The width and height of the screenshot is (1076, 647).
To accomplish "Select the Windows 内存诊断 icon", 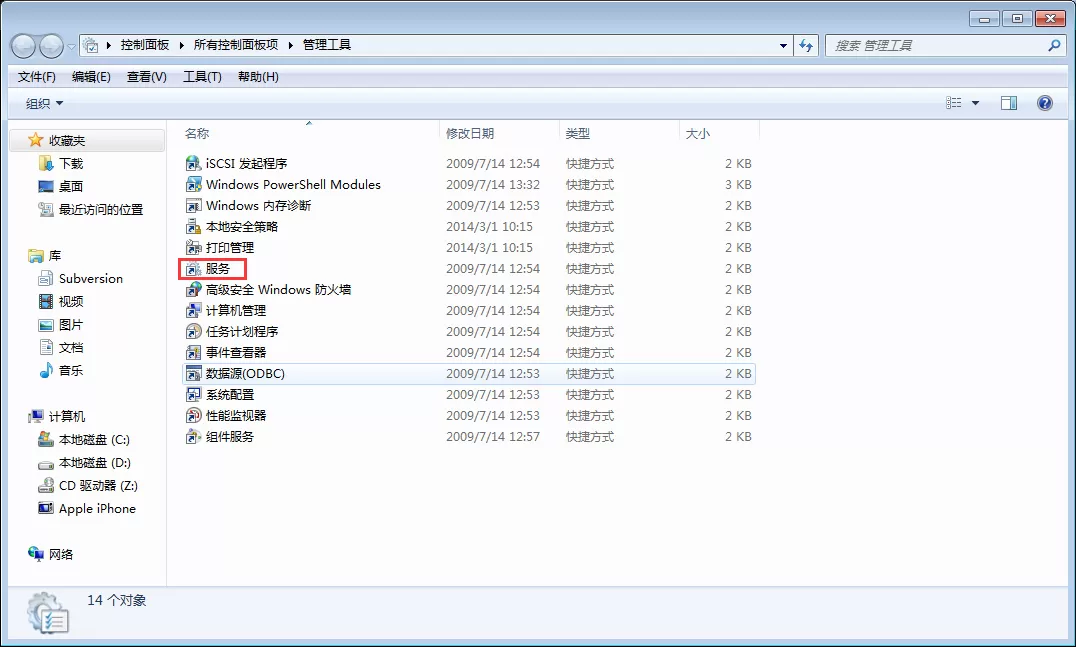I will click(194, 205).
